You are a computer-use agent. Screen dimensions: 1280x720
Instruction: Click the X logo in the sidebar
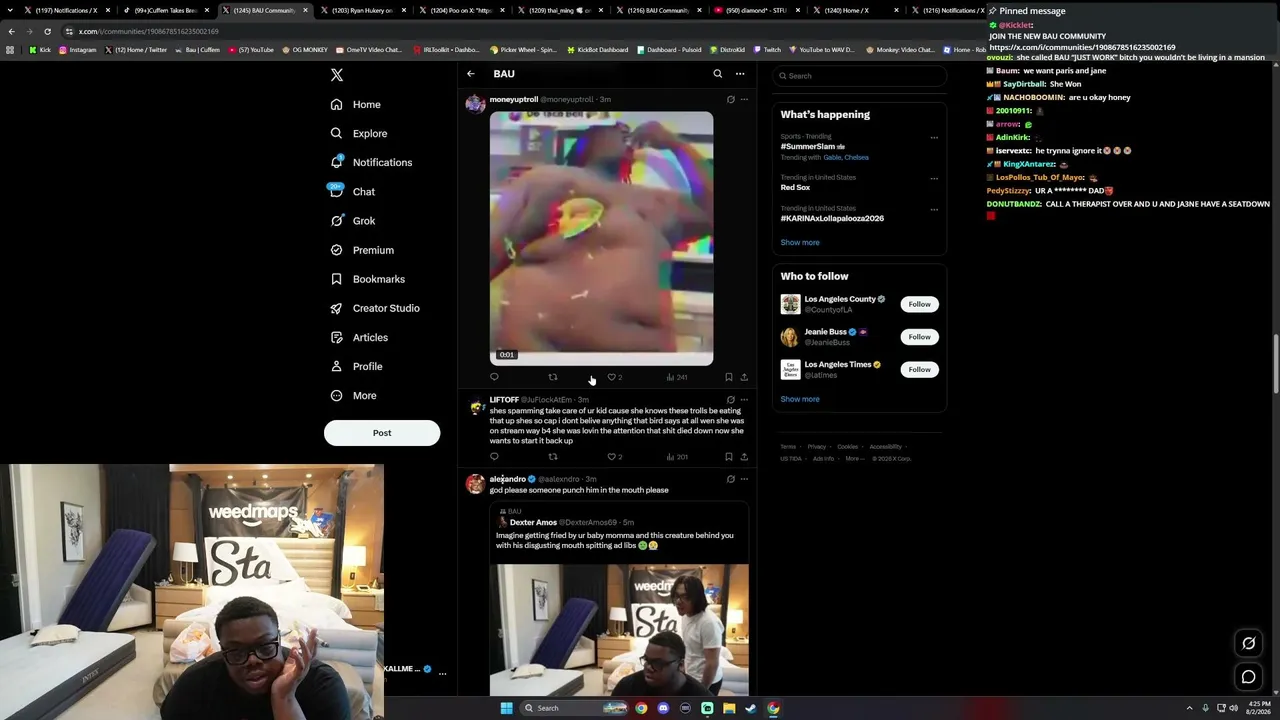click(337, 75)
